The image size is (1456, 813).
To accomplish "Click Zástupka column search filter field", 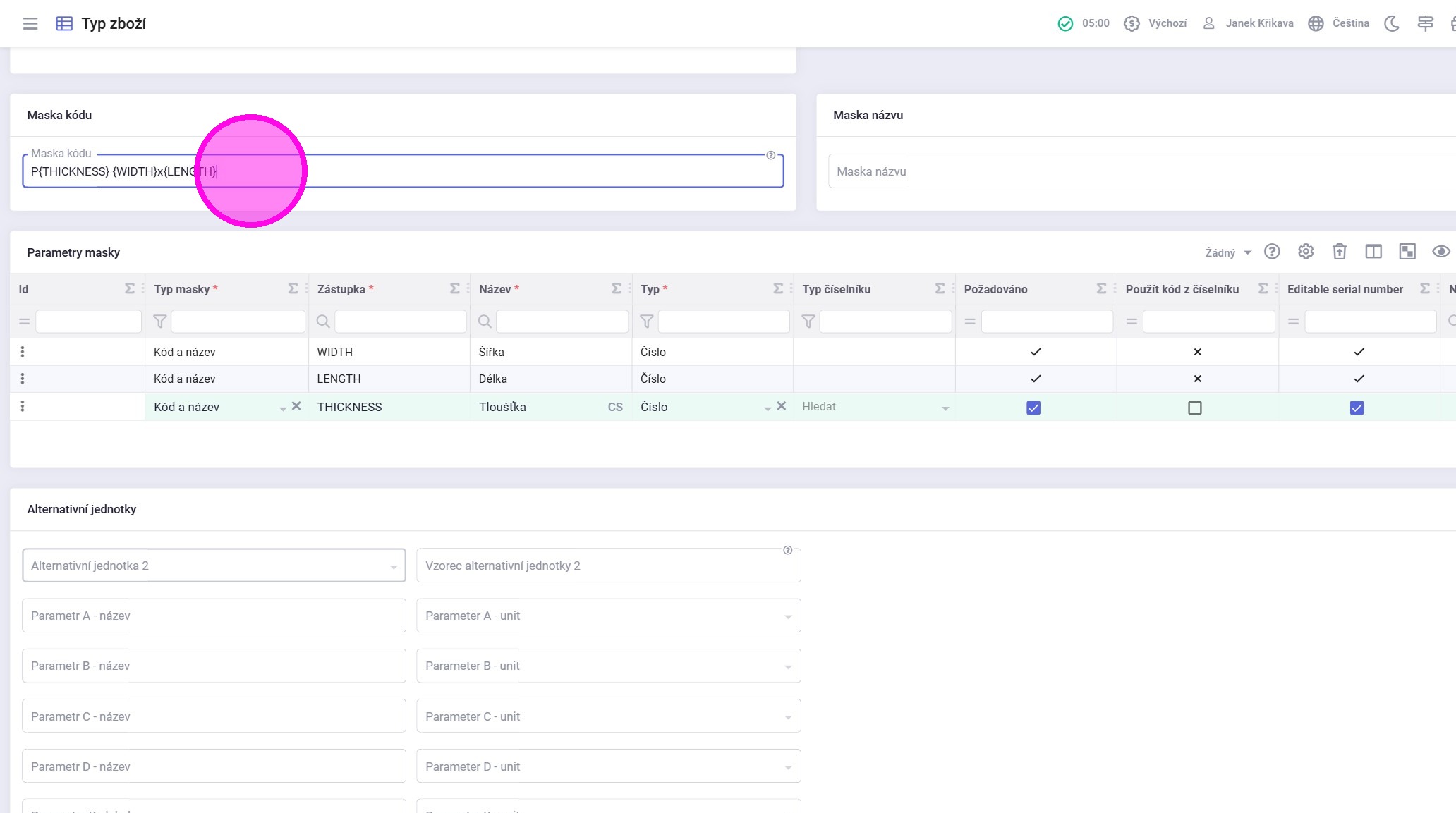I will tap(400, 322).
